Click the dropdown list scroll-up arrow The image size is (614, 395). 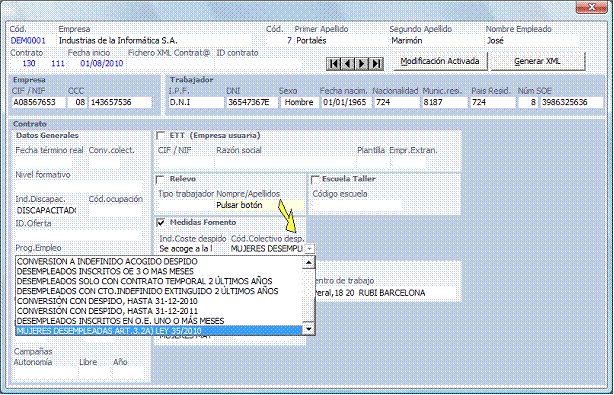(x=309, y=262)
